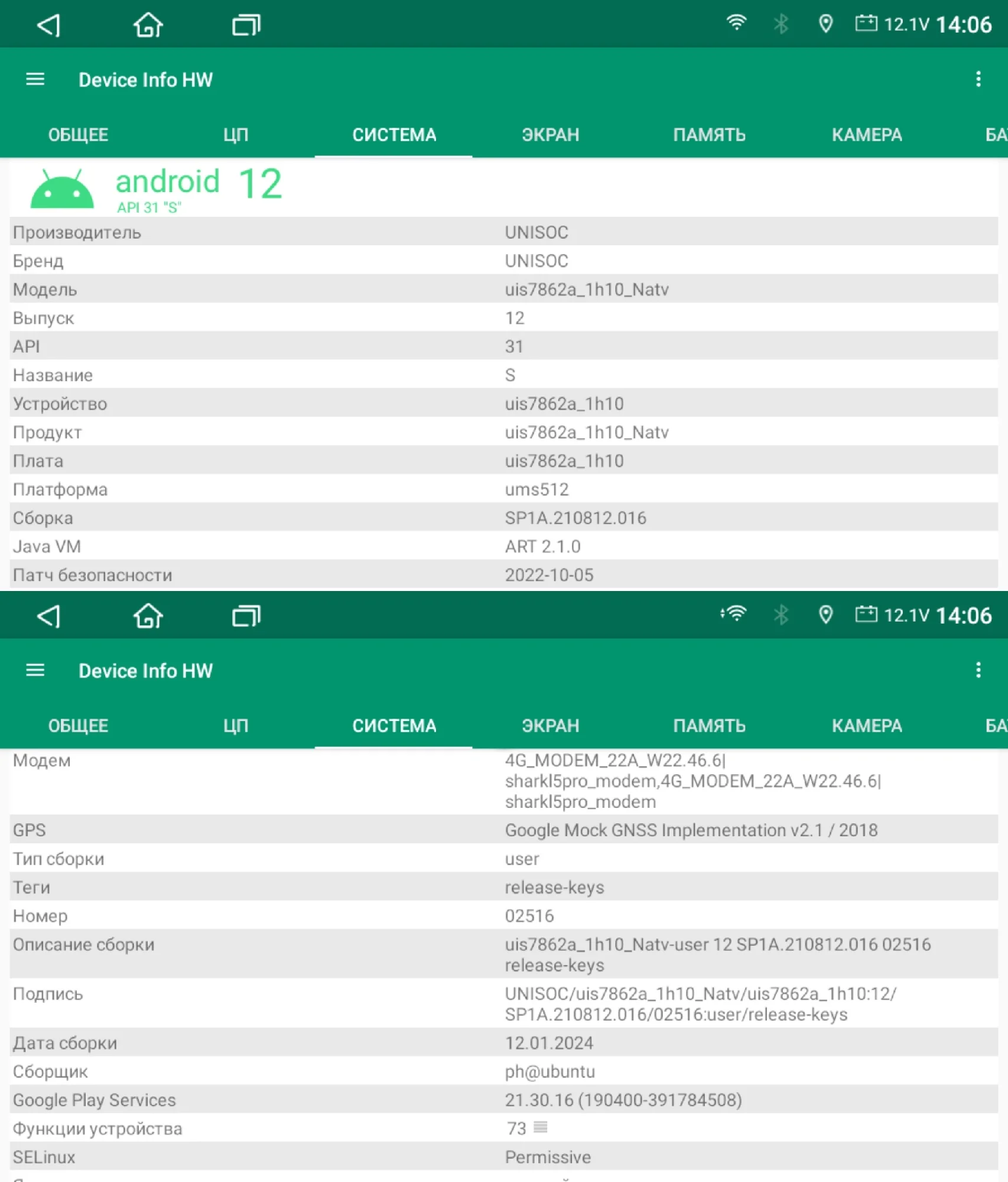Tap the home icon in the lower screenshot
The height and width of the screenshot is (1182, 1008).
point(148,616)
